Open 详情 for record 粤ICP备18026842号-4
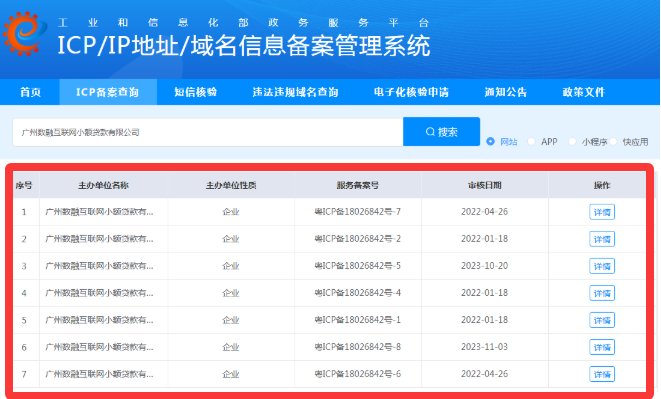This screenshot has height=399, width=661. (x=602, y=293)
